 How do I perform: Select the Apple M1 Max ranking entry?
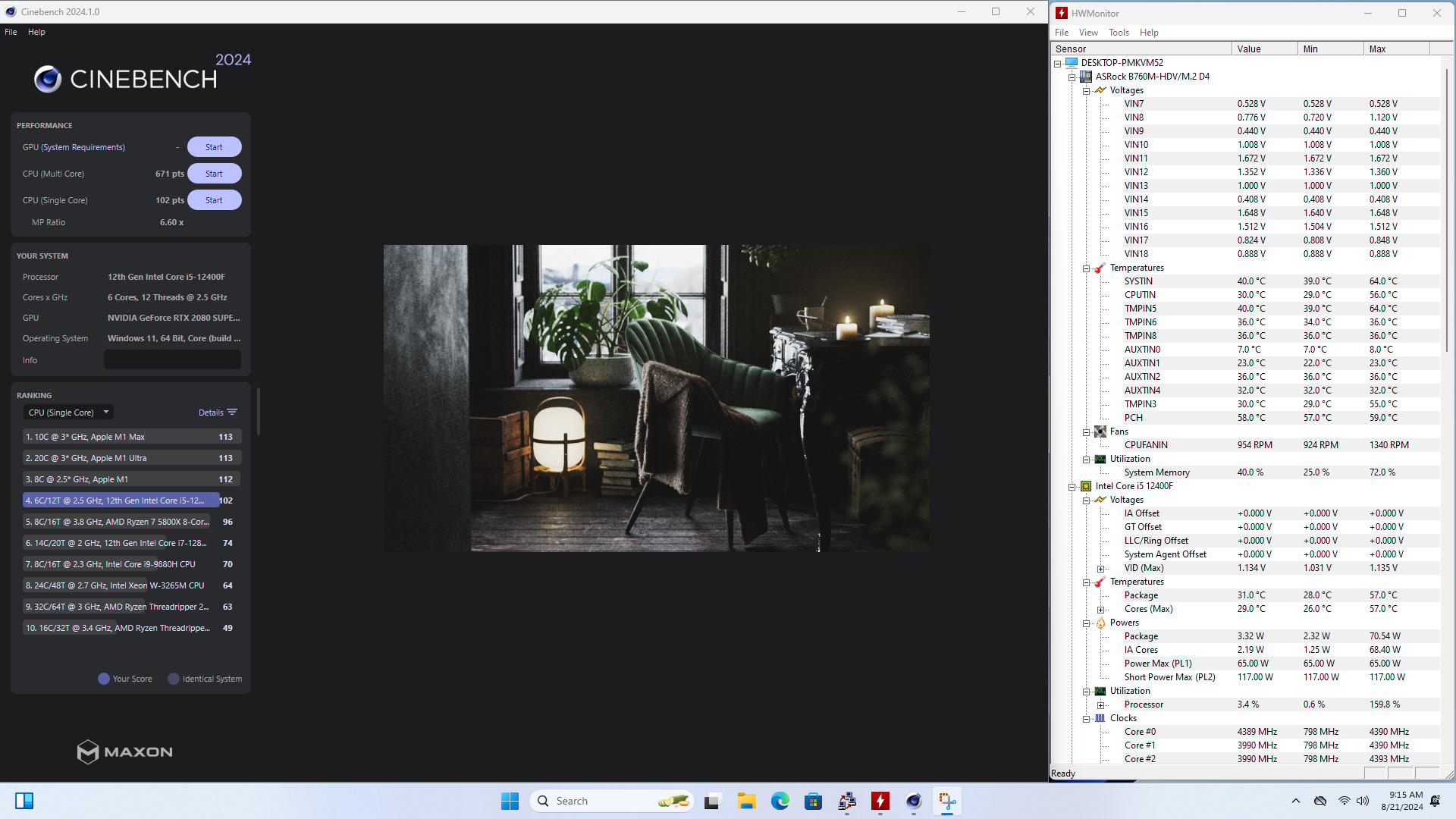[x=132, y=437]
